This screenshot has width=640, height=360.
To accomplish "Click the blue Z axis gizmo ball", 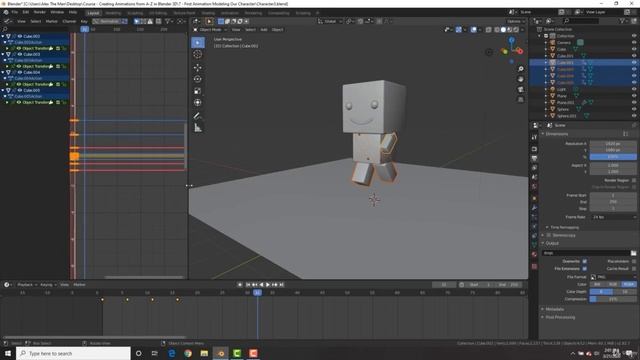I will click(512, 40).
